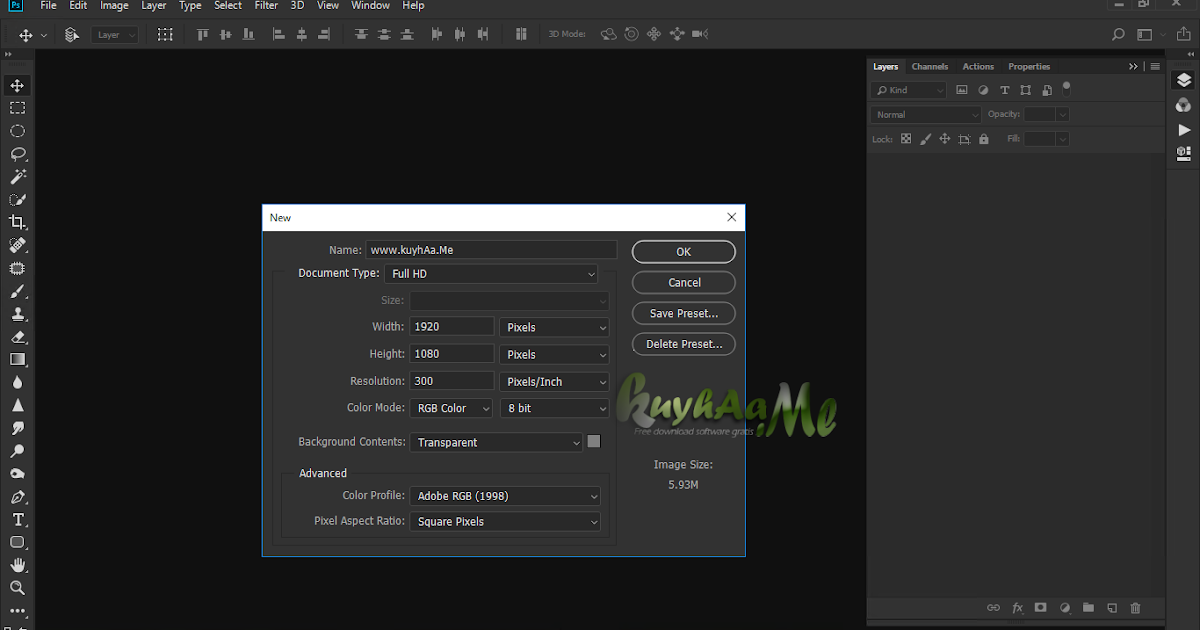Open the Document Type dropdown
The image size is (1200, 630).
pyautogui.click(x=491, y=273)
